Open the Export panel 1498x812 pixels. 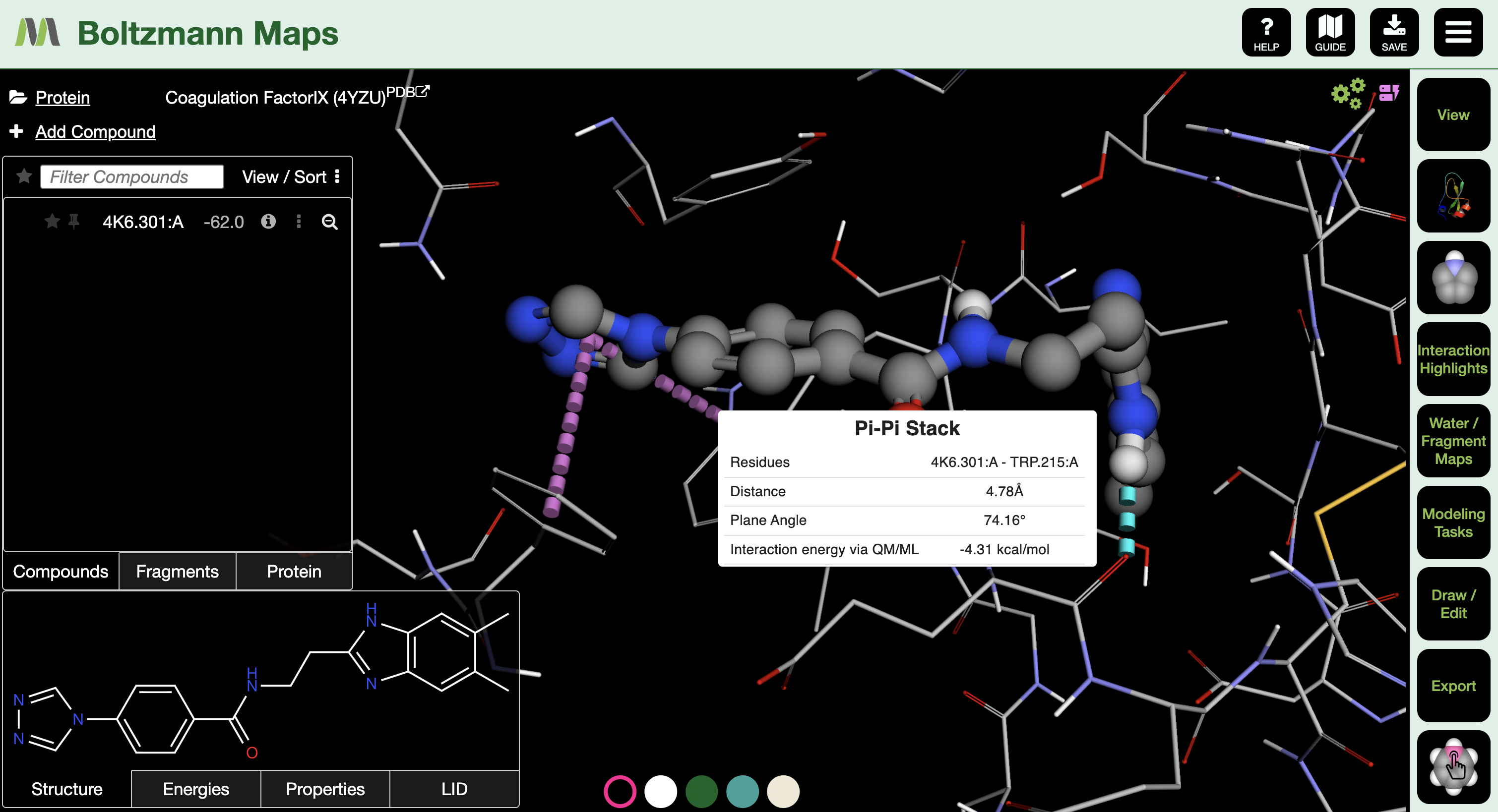[x=1453, y=685]
